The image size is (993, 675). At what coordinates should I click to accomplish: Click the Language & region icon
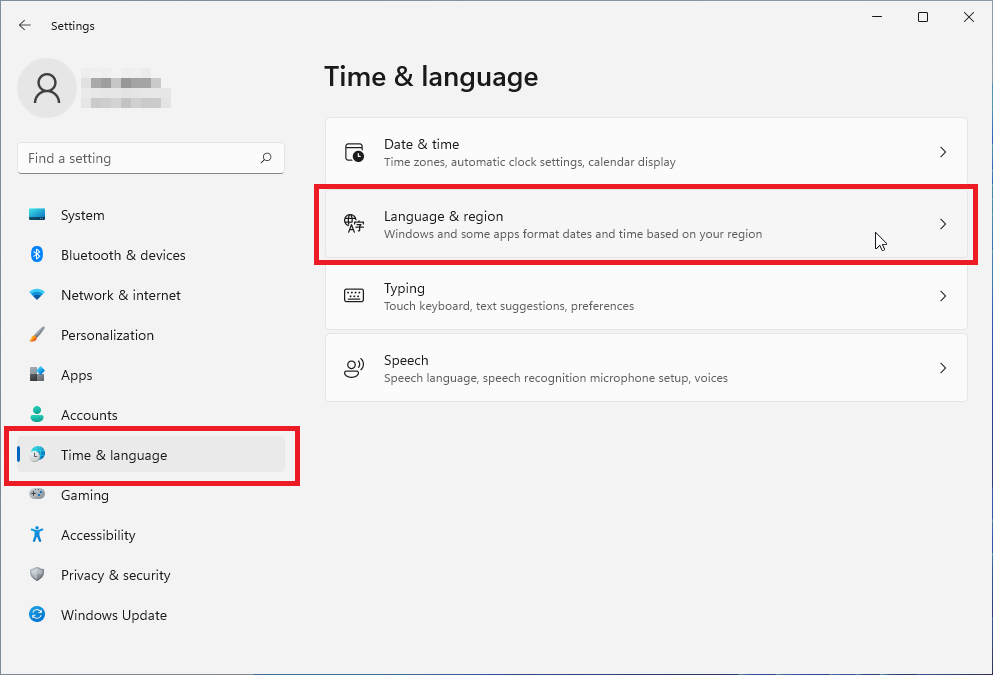pyautogui.click(x=354, y=224)
